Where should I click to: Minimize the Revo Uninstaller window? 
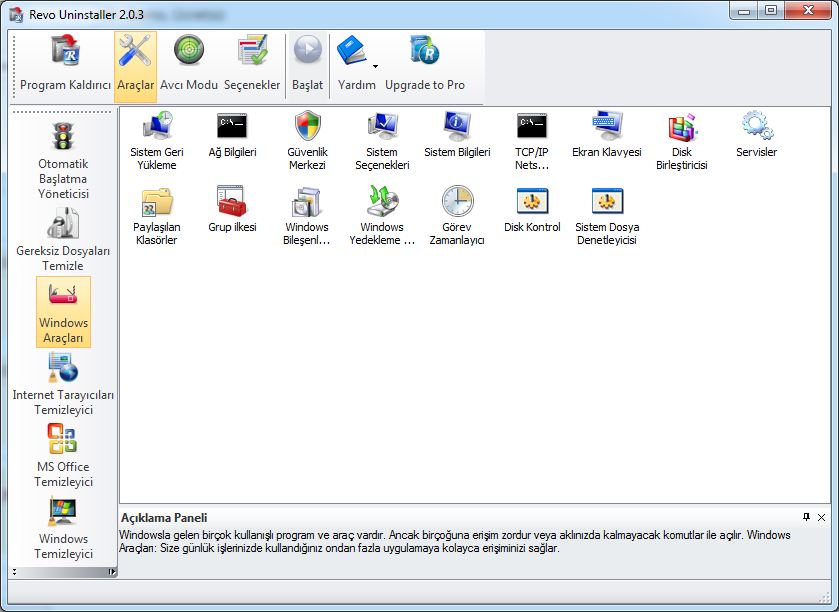744,10
